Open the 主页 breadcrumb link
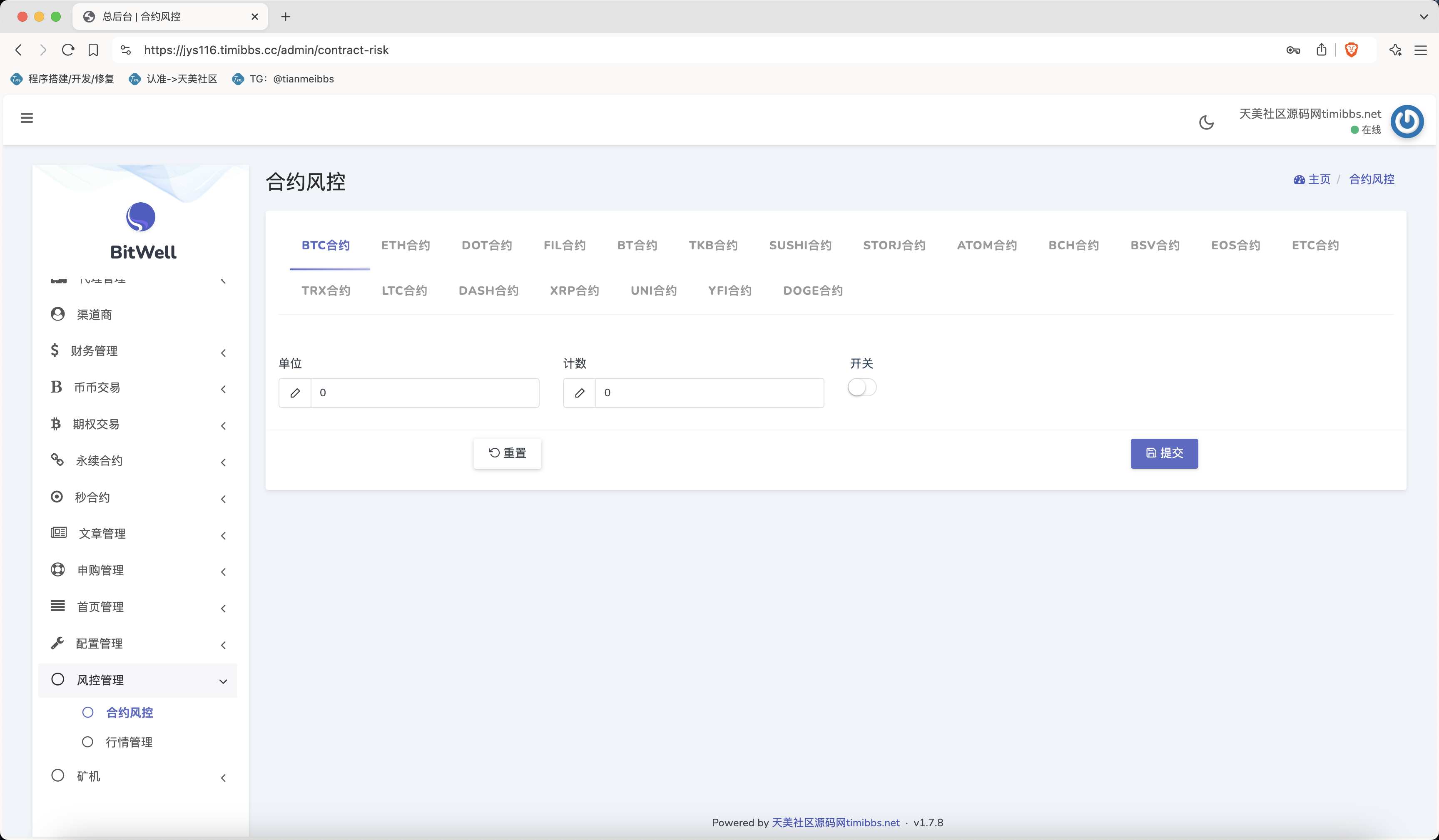1439x840 pixels. (1312, 179)
